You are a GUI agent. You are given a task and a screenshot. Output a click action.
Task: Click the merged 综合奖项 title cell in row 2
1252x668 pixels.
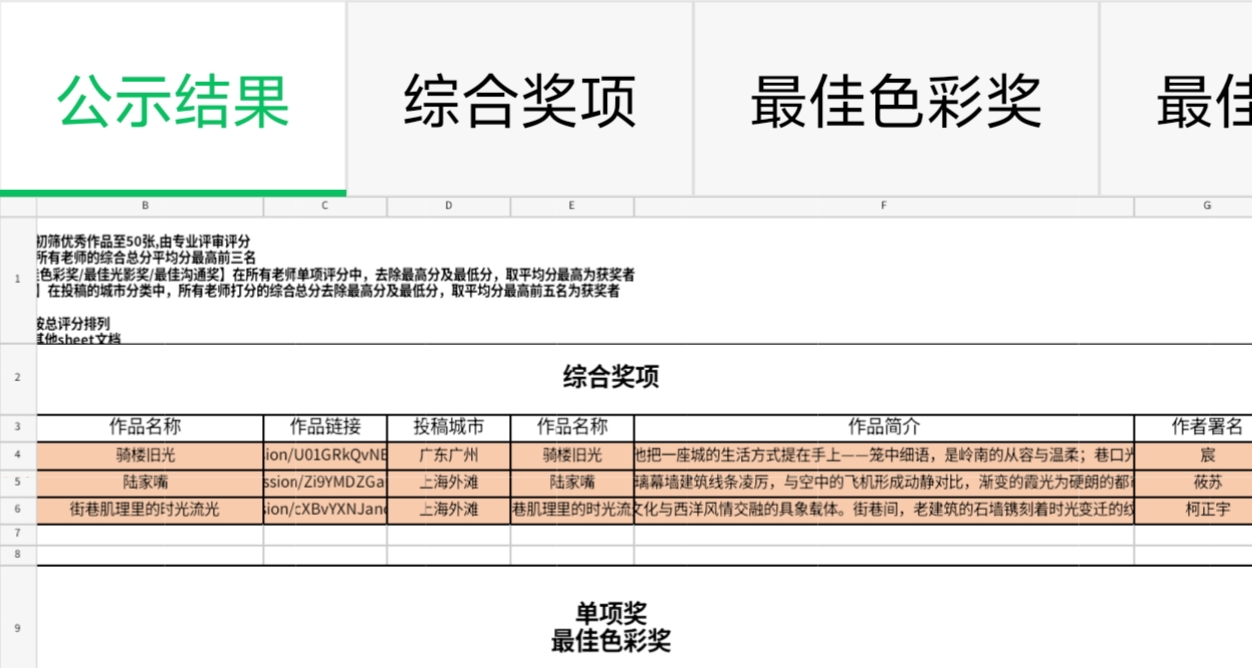(610, 378)
